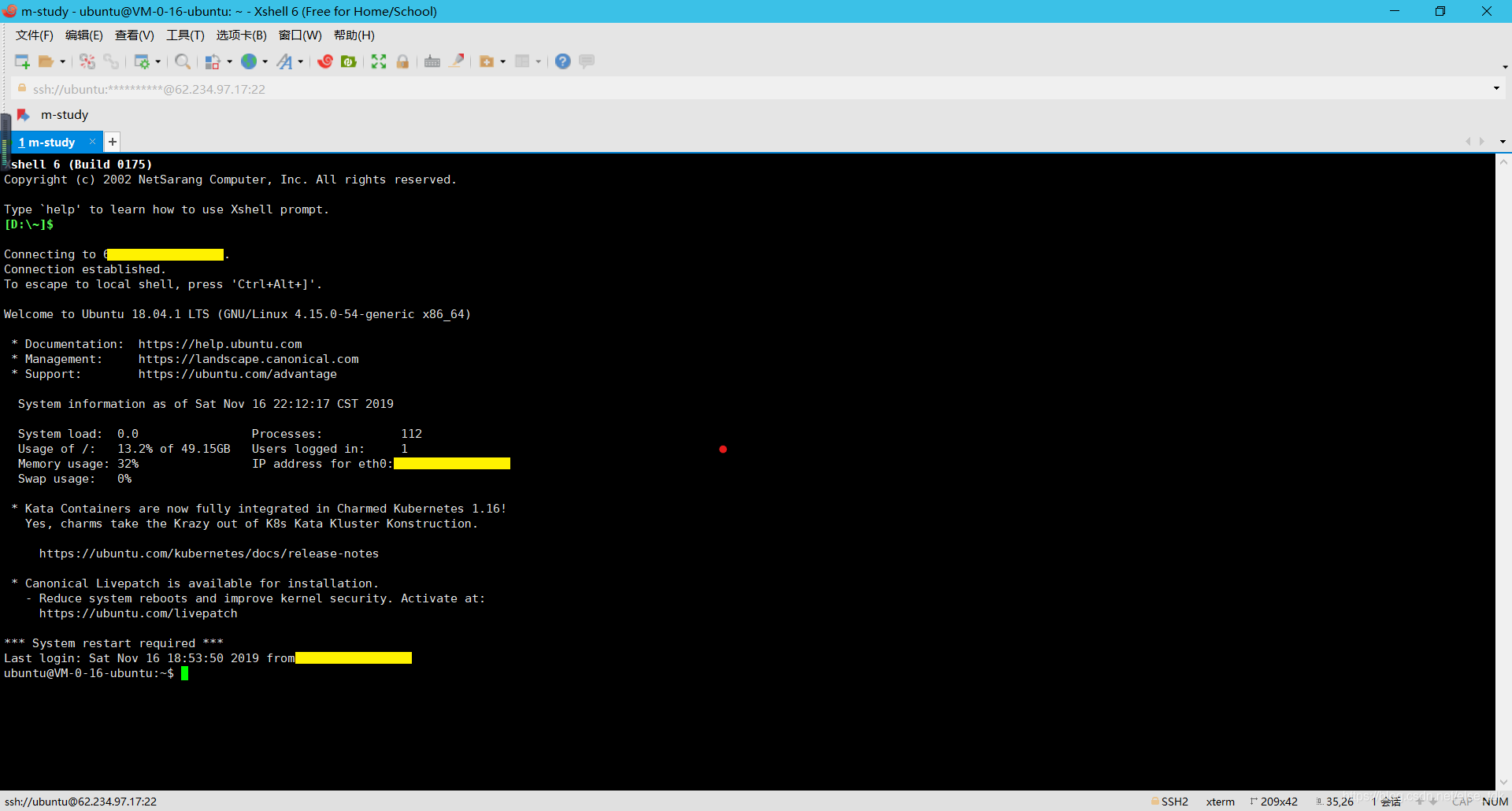
Task: Click the color scheme toolbar icon
Action: tap(213, 61)
